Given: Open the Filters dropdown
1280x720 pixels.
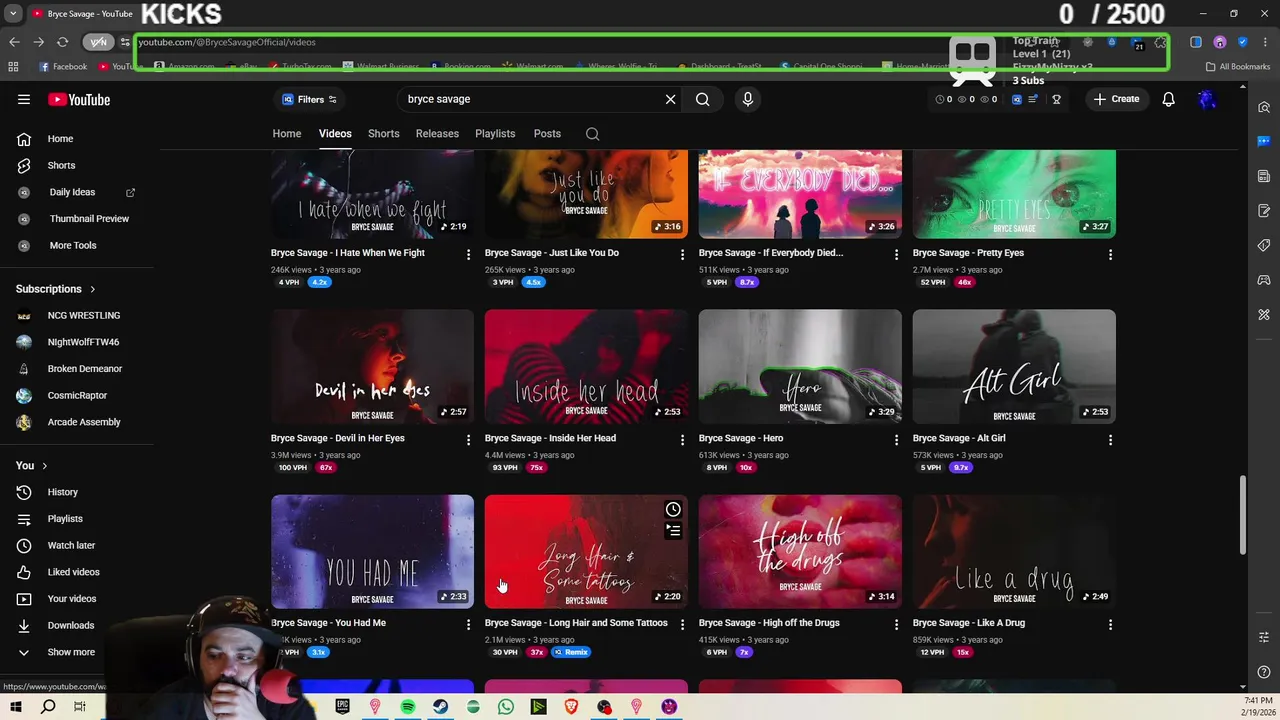Looking at the screenshot, I should (309, 99).
